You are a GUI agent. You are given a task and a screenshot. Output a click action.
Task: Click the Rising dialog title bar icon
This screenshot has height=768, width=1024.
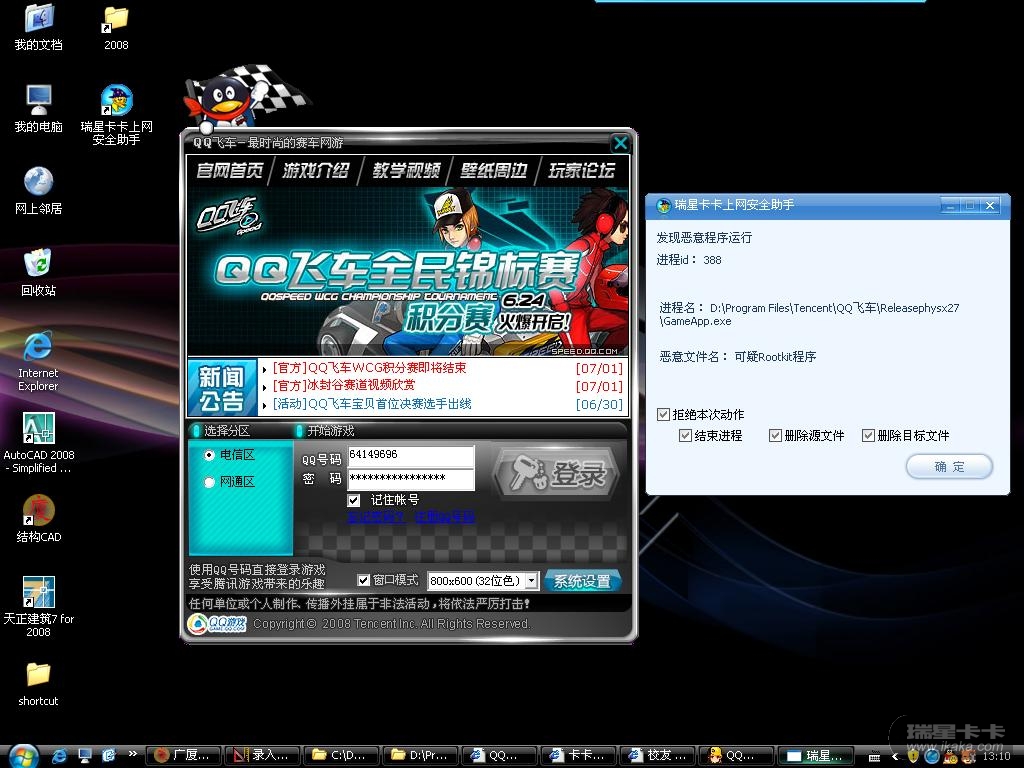tap(664, 206)
